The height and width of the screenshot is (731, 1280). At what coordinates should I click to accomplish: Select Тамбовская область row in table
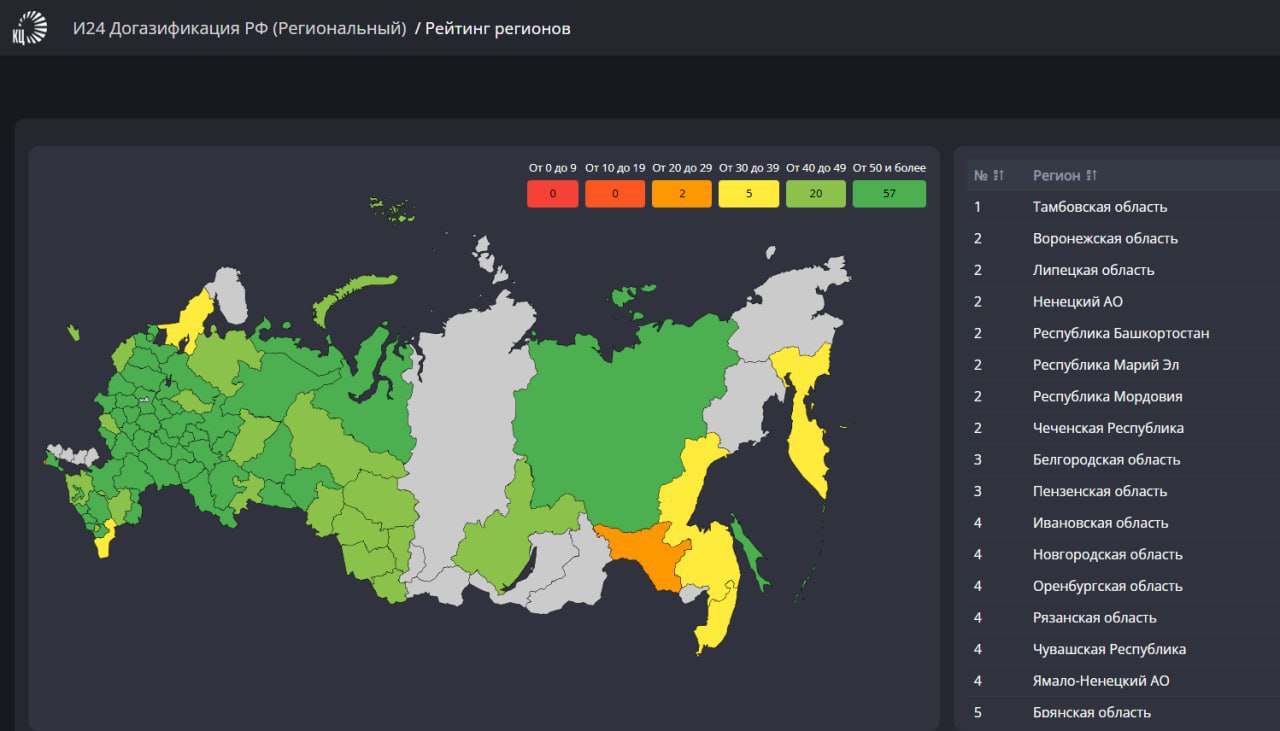(x=1099, y=207)
